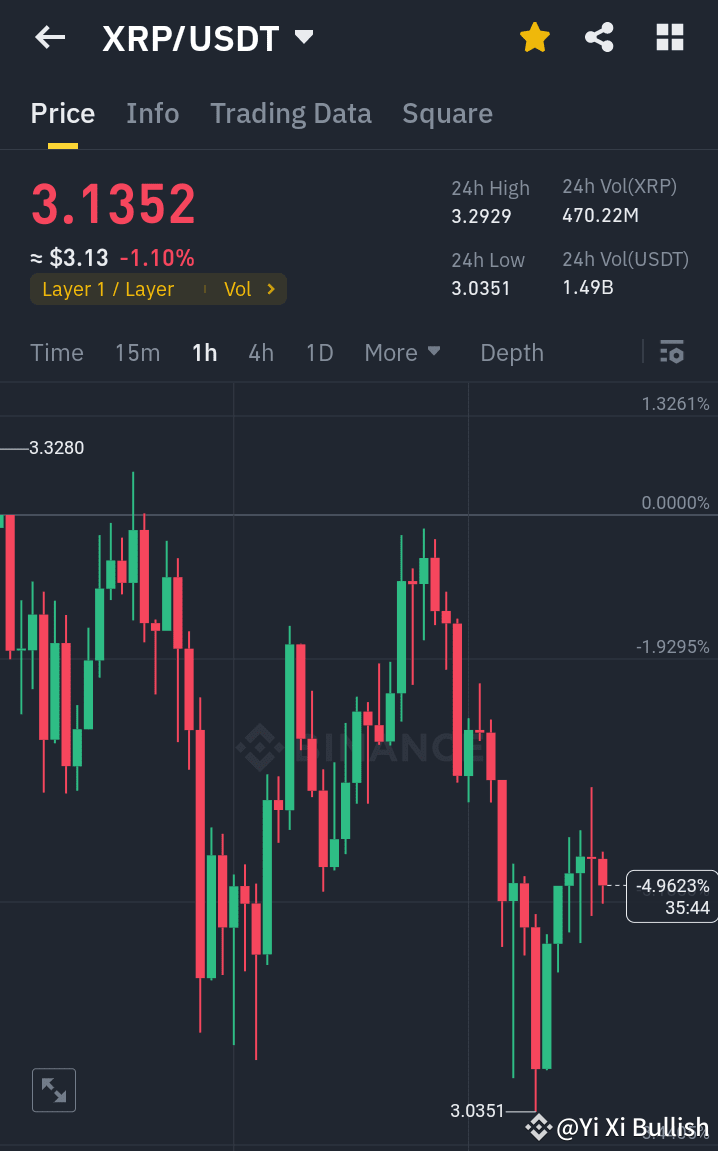Tap the current price 3.1352

pos(112,203)
